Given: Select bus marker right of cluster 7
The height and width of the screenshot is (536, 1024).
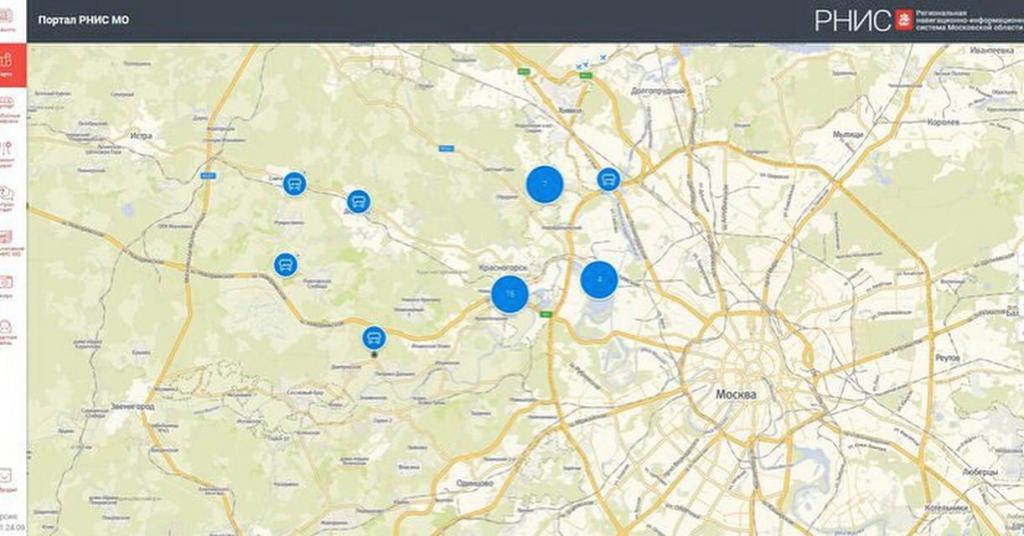Looking at the screenshot, I should 609,179.
